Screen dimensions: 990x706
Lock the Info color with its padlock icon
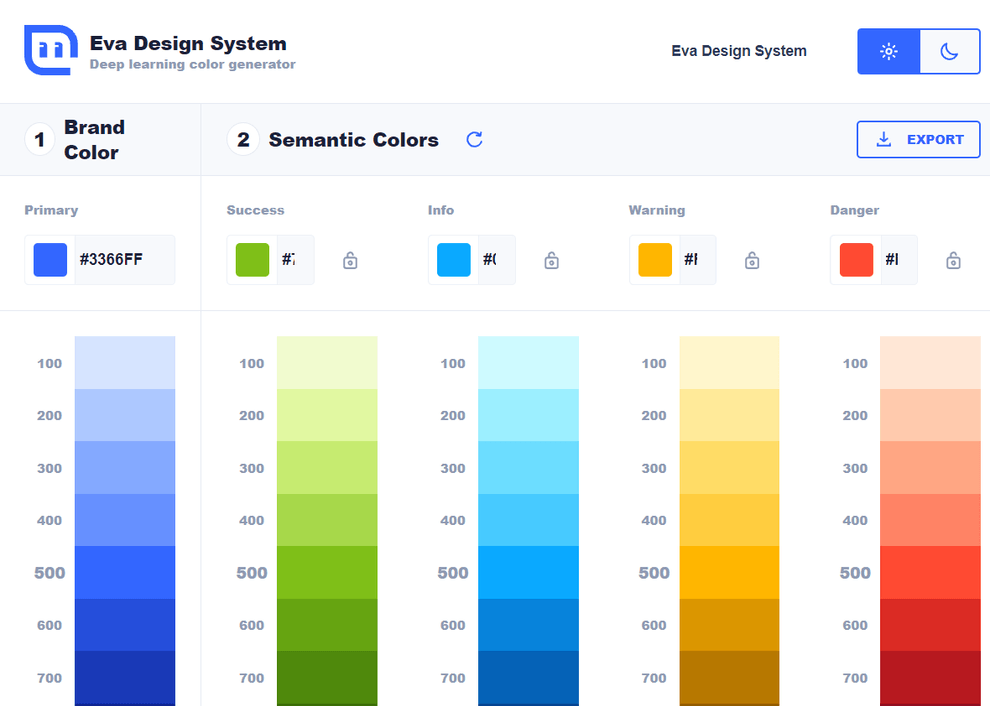[x=550, y=259]
